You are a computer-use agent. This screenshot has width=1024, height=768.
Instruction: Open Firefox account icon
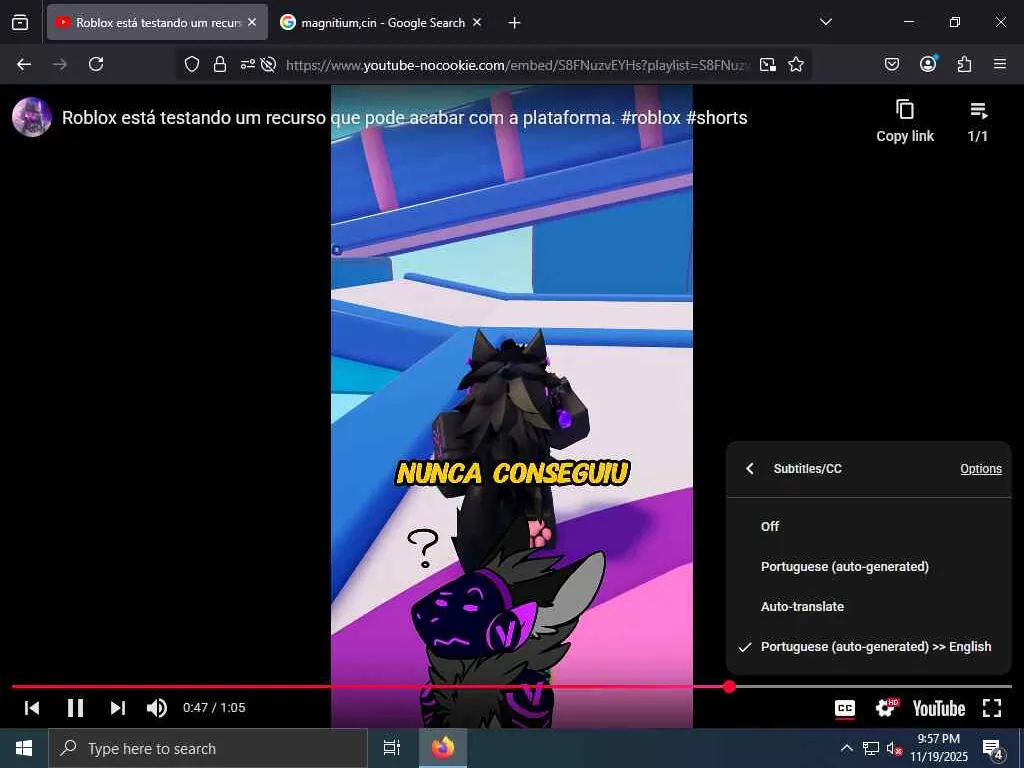click(x=928, y=64)
